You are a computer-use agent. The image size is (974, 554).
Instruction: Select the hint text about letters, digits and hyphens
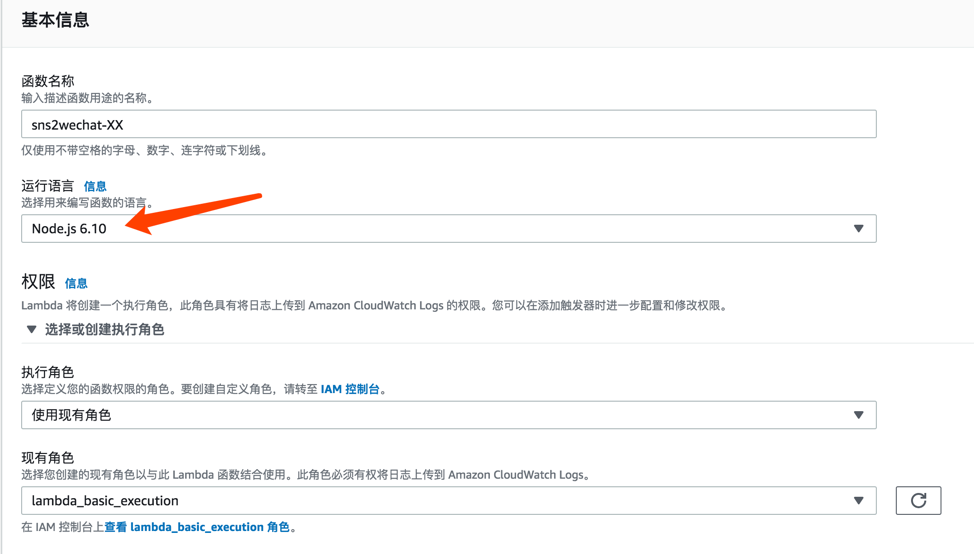coord(145,150)
